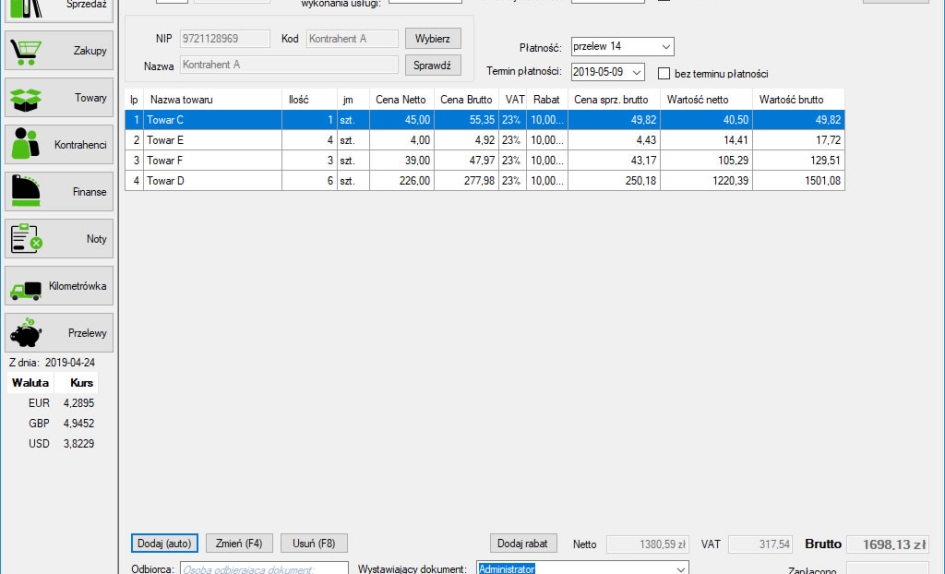Enable 'bez terminu płatności' checkbox
The image size is (945, 574).
point(663,74)
